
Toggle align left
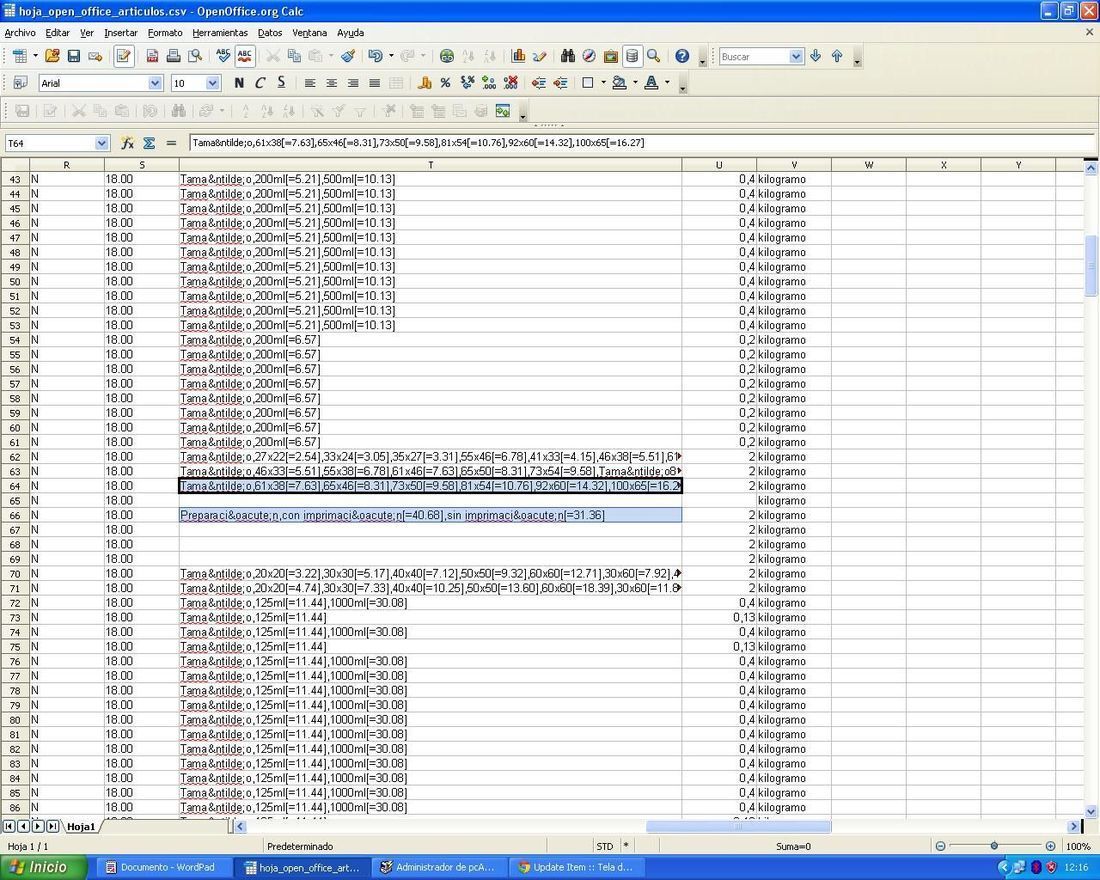309,83
